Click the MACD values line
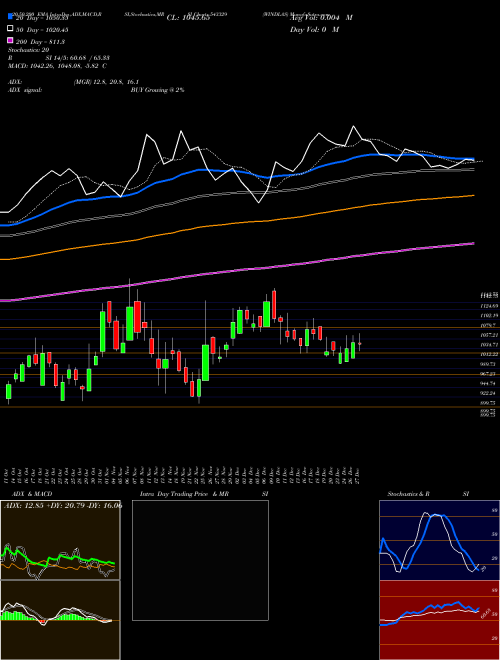Viewport: 500px width, 660px height. click(x=57, y=66)
